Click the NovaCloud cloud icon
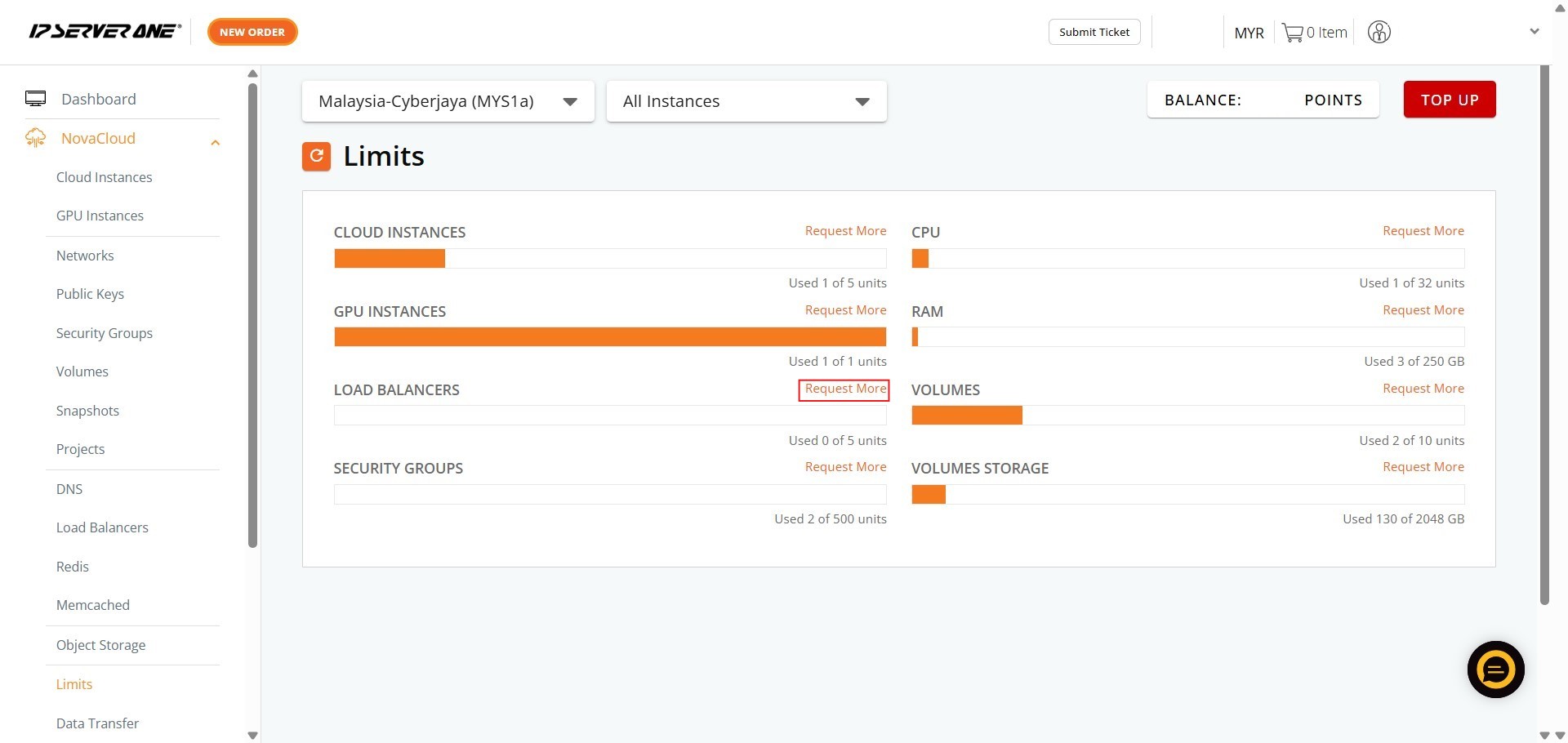The width and height of the screenshot is (1568, 743). [x=35, y=138]
